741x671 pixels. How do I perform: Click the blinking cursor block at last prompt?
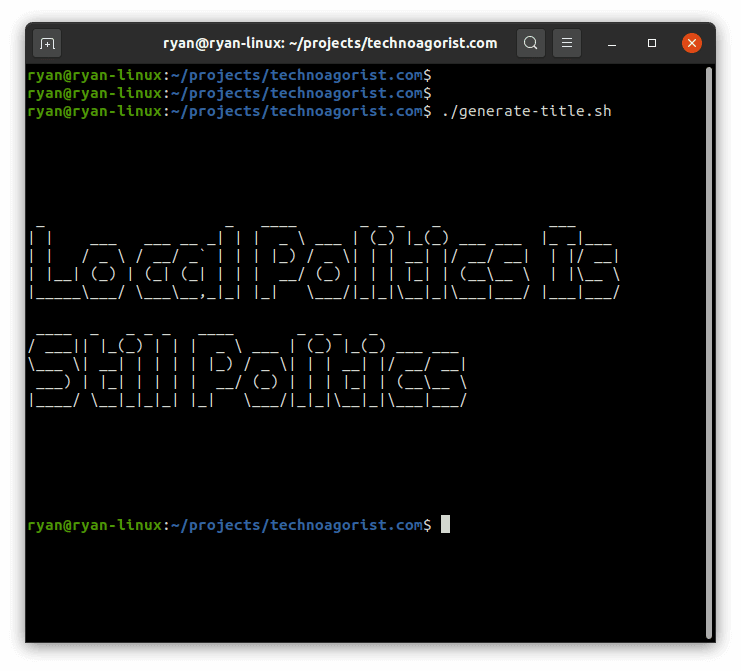click(445, 524)
